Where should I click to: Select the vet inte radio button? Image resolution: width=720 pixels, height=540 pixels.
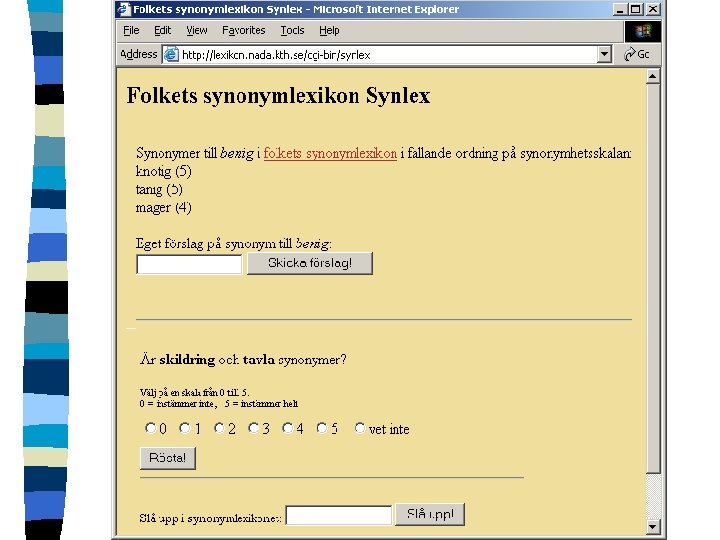[x=360, y=428]
